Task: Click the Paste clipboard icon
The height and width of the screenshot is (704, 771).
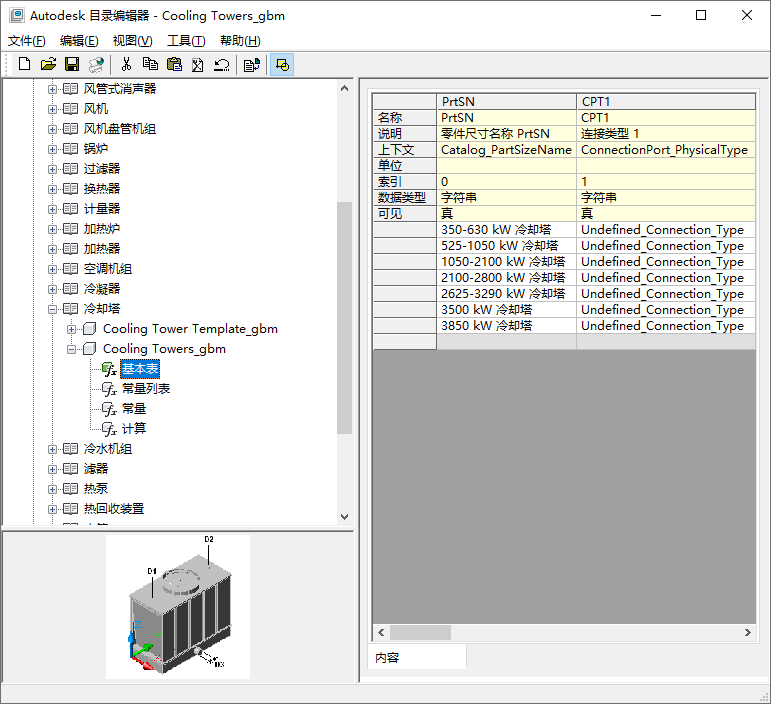Action: point(174,64)
